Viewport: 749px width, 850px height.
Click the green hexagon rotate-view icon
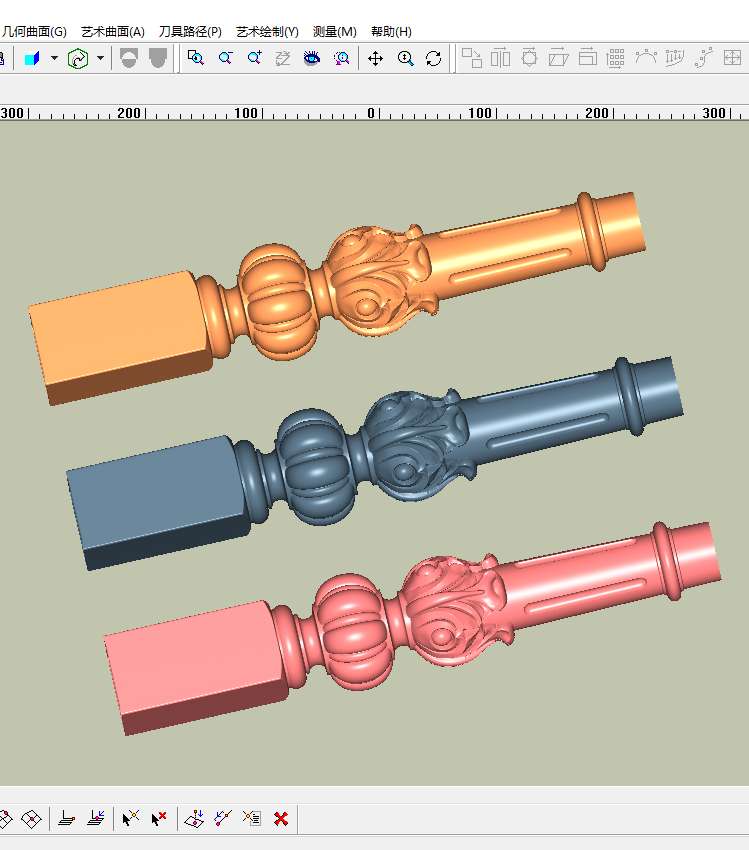[78, 58]
